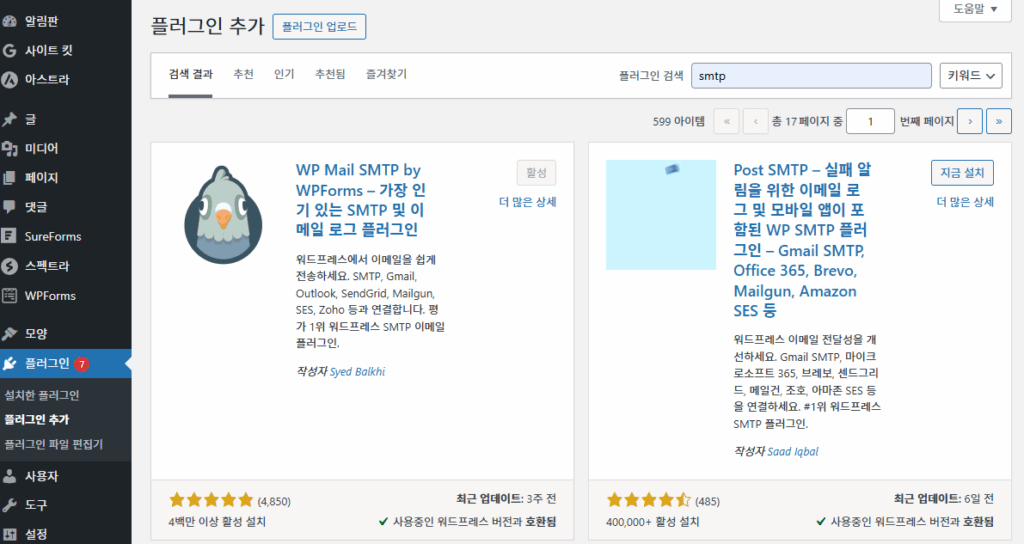Click the Post SMTP plugin thumbnail

click(661, 215)
